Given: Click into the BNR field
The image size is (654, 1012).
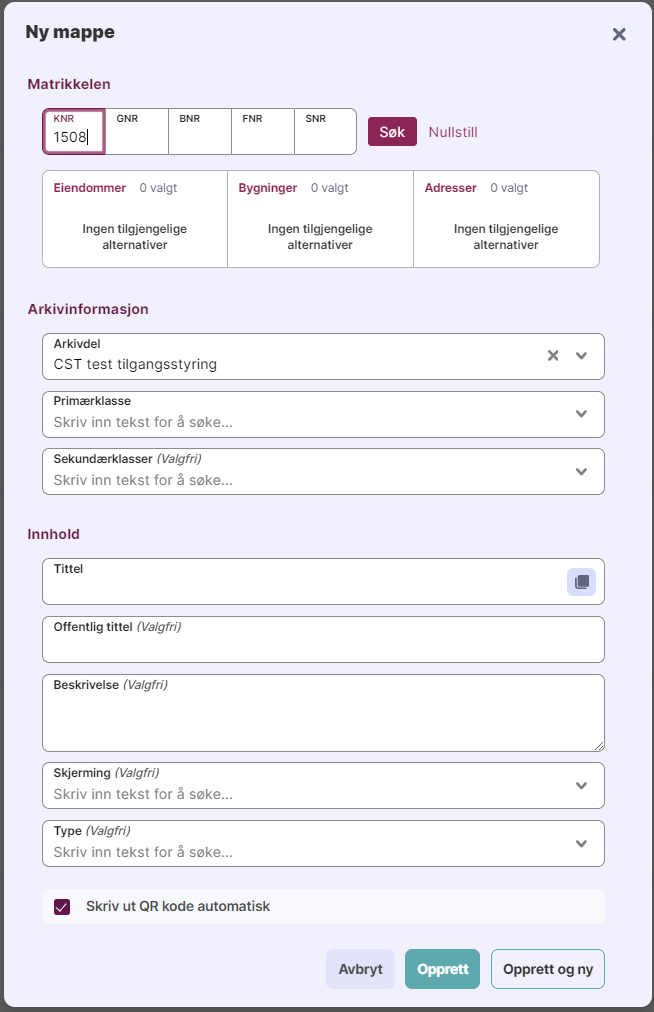Looking at the screenshot, I should pos(200,137).
